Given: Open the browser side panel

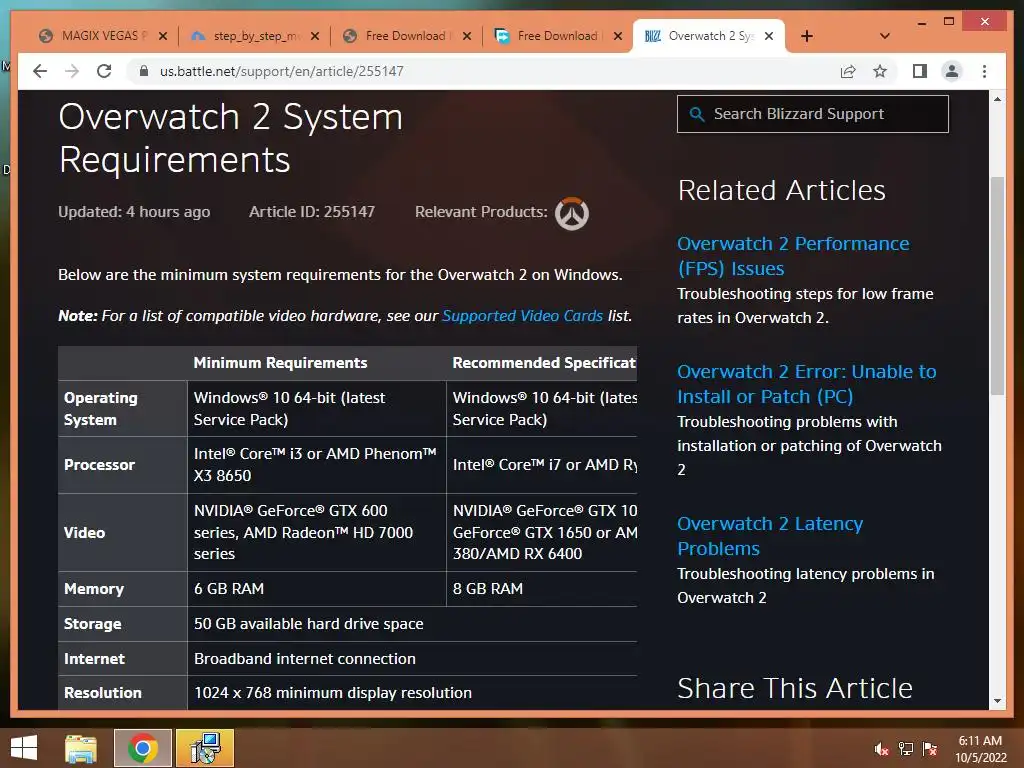Looking at the screenshot, I should (x=920, y=71).
